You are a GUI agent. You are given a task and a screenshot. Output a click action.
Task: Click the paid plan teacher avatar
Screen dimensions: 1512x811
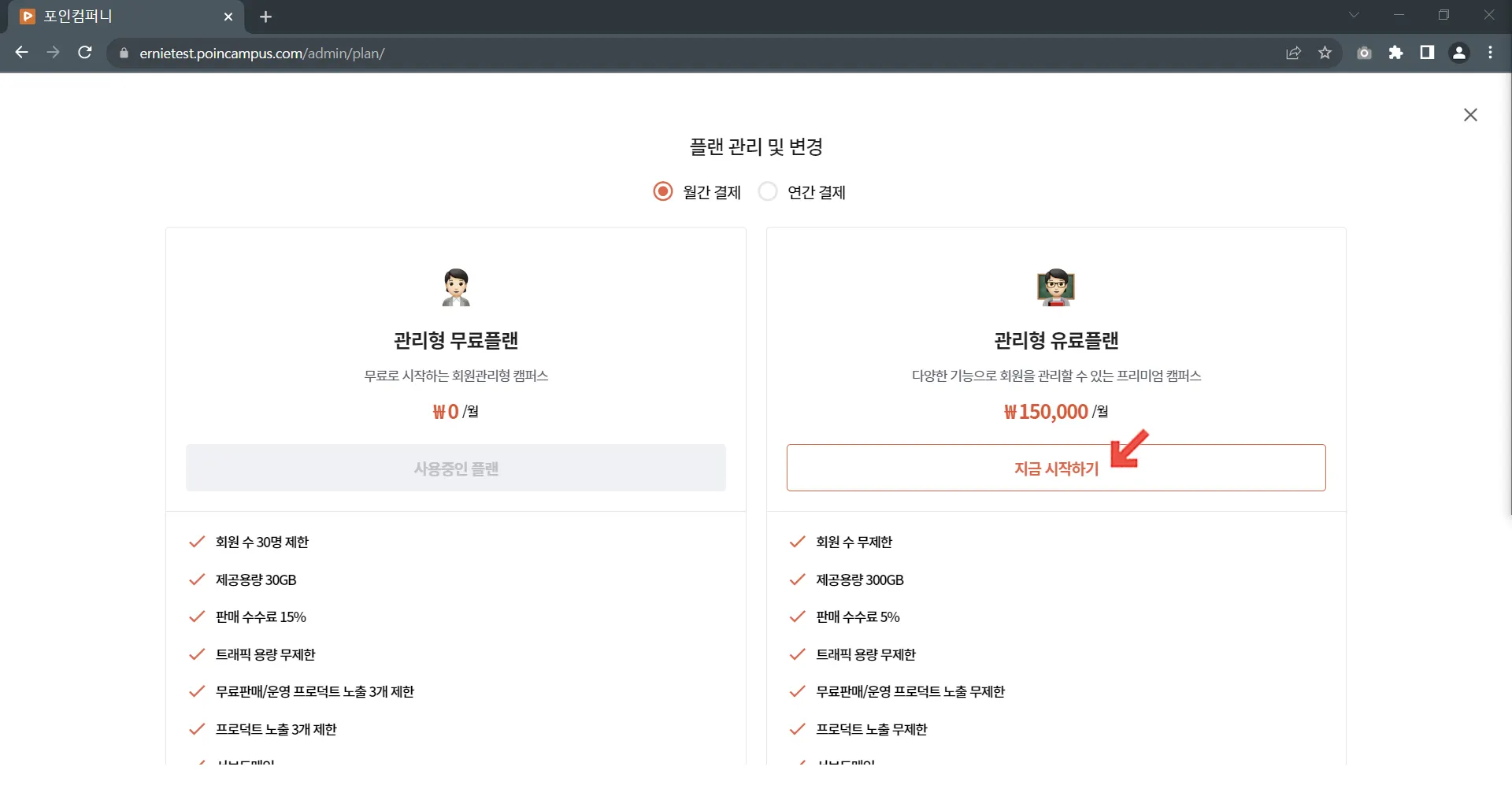point(1056,287)
